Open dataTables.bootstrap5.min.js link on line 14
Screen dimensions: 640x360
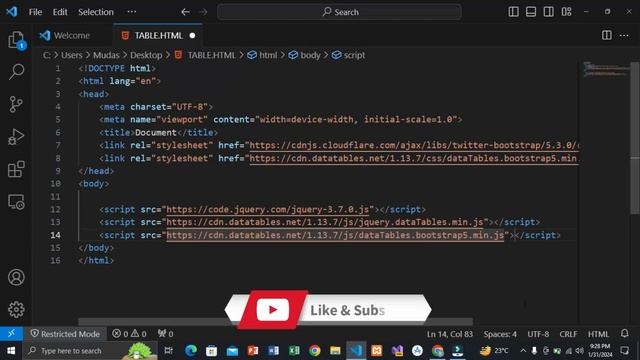(x=335, y=235)
